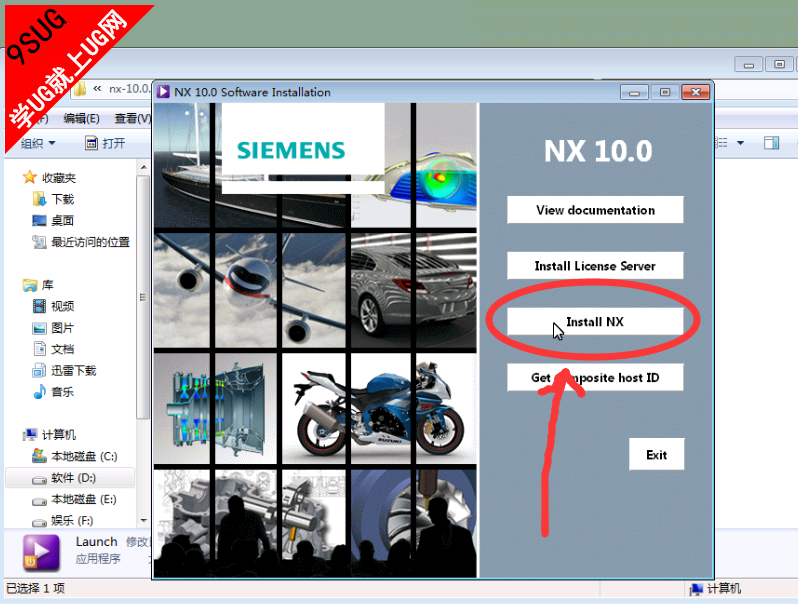This screenshot has height=604, width=798.
Task: Expand the view options dropdown arrow in Explorer
Action: pyautogui.click(x=740, y=143)
